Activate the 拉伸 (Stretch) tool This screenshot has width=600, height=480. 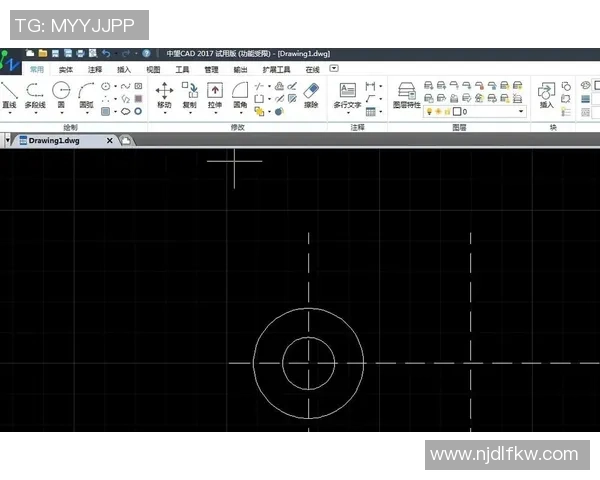[x=215, y=94]
